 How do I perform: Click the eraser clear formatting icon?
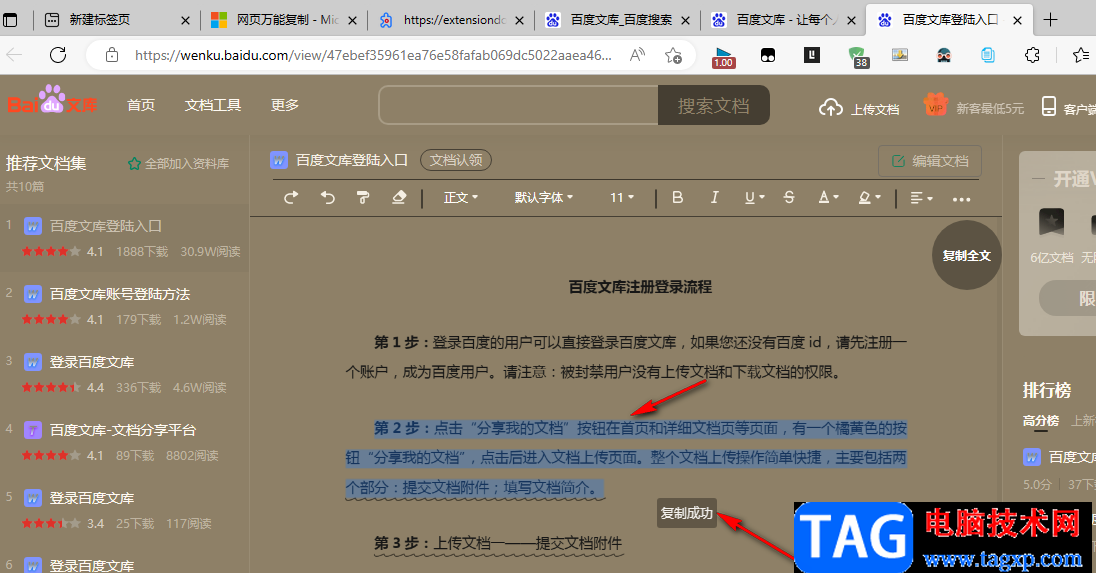pyautogui.click(x=399, y=198)
